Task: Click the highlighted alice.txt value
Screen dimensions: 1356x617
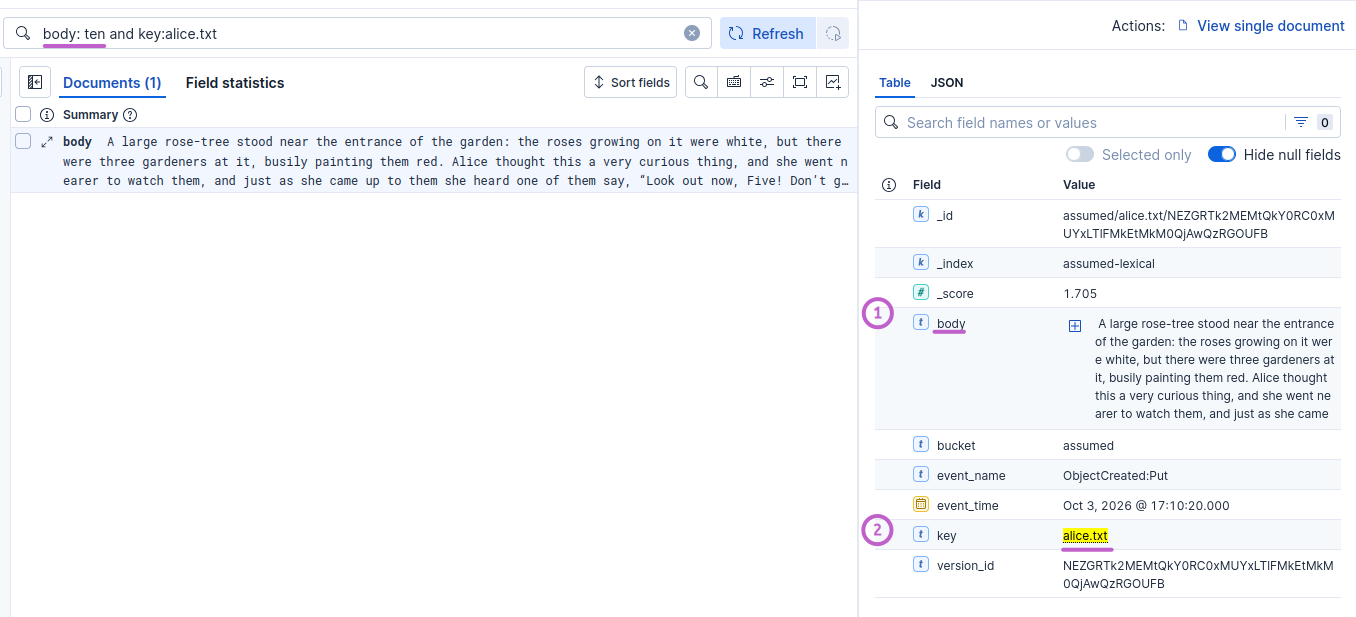Action: point(1085,536)
